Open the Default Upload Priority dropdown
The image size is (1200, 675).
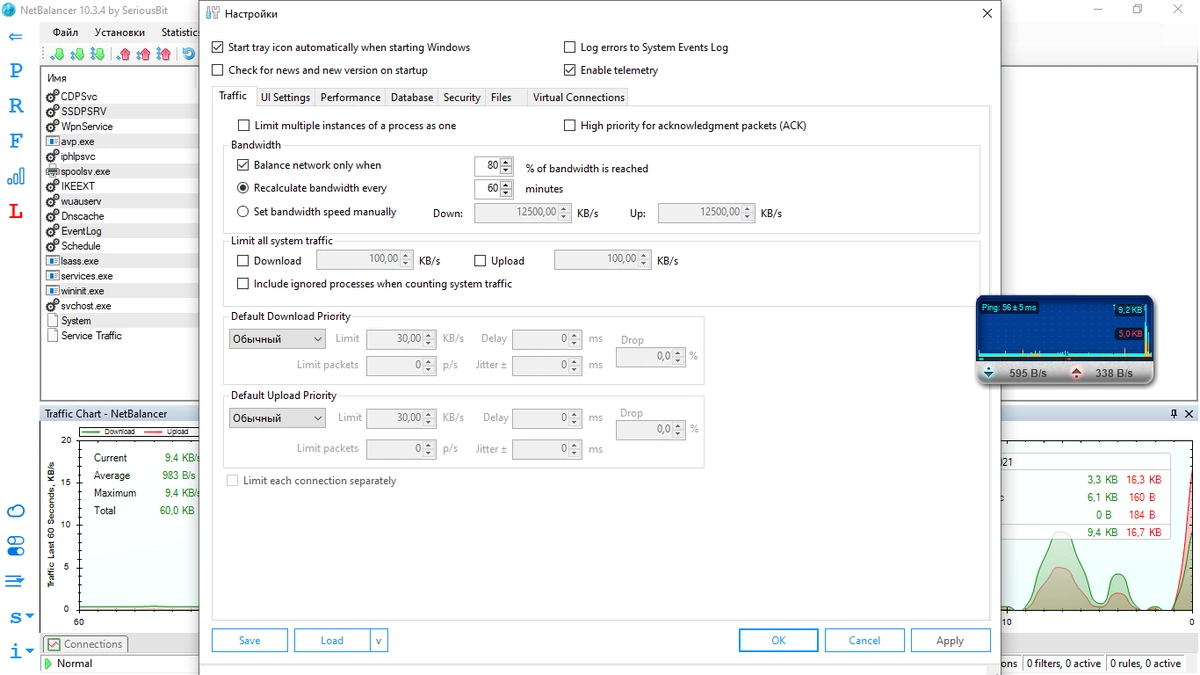277,418
